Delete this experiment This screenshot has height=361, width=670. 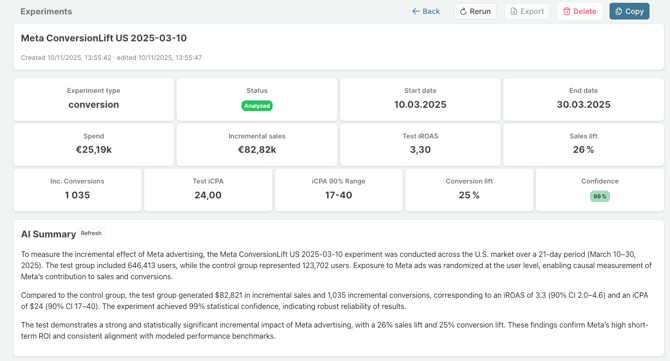click(579, 12)
